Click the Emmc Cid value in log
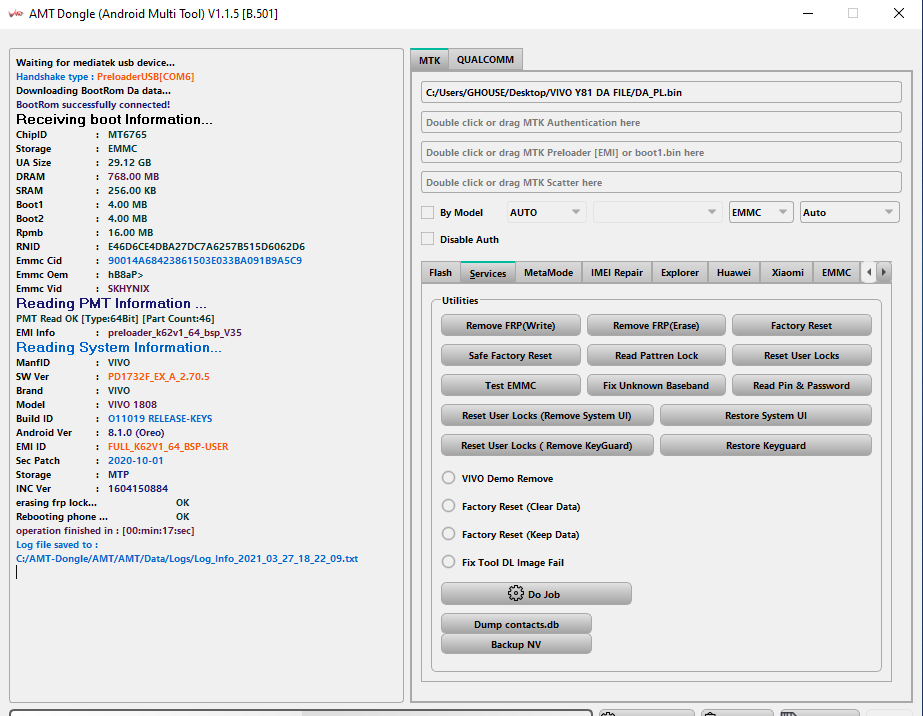923x716 pixels. [205, 260]
